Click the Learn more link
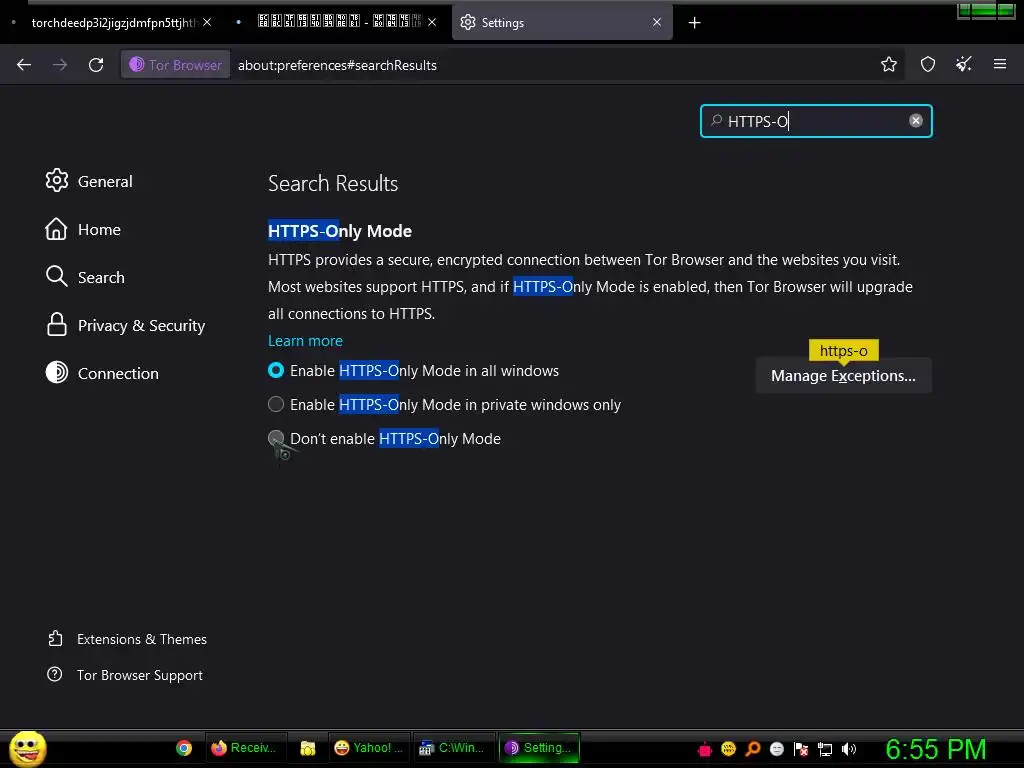Viewport: 1024px width, 768px height. tap(305, 341)
